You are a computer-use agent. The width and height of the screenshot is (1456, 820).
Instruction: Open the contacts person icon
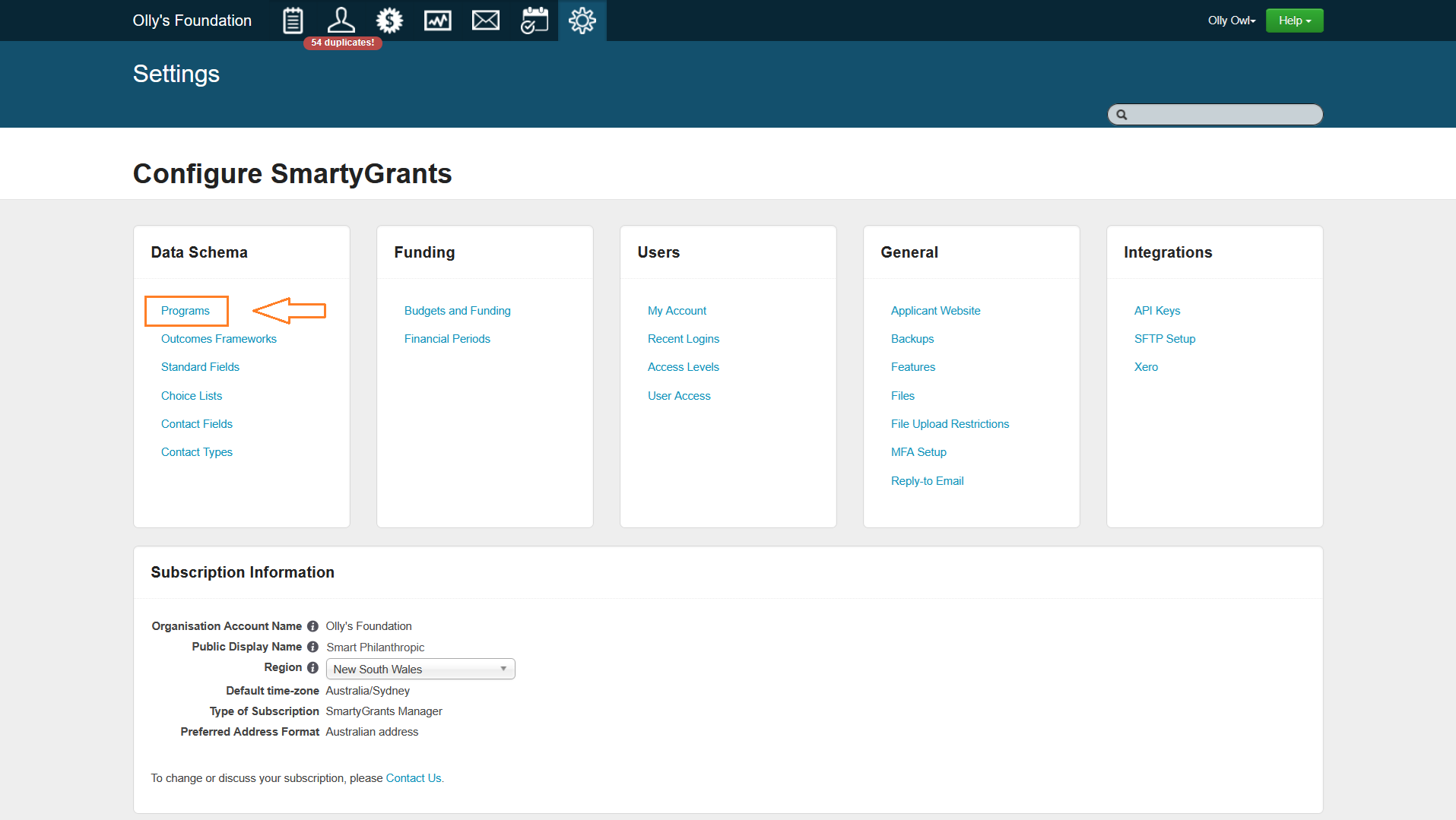[x=341, y=21]
